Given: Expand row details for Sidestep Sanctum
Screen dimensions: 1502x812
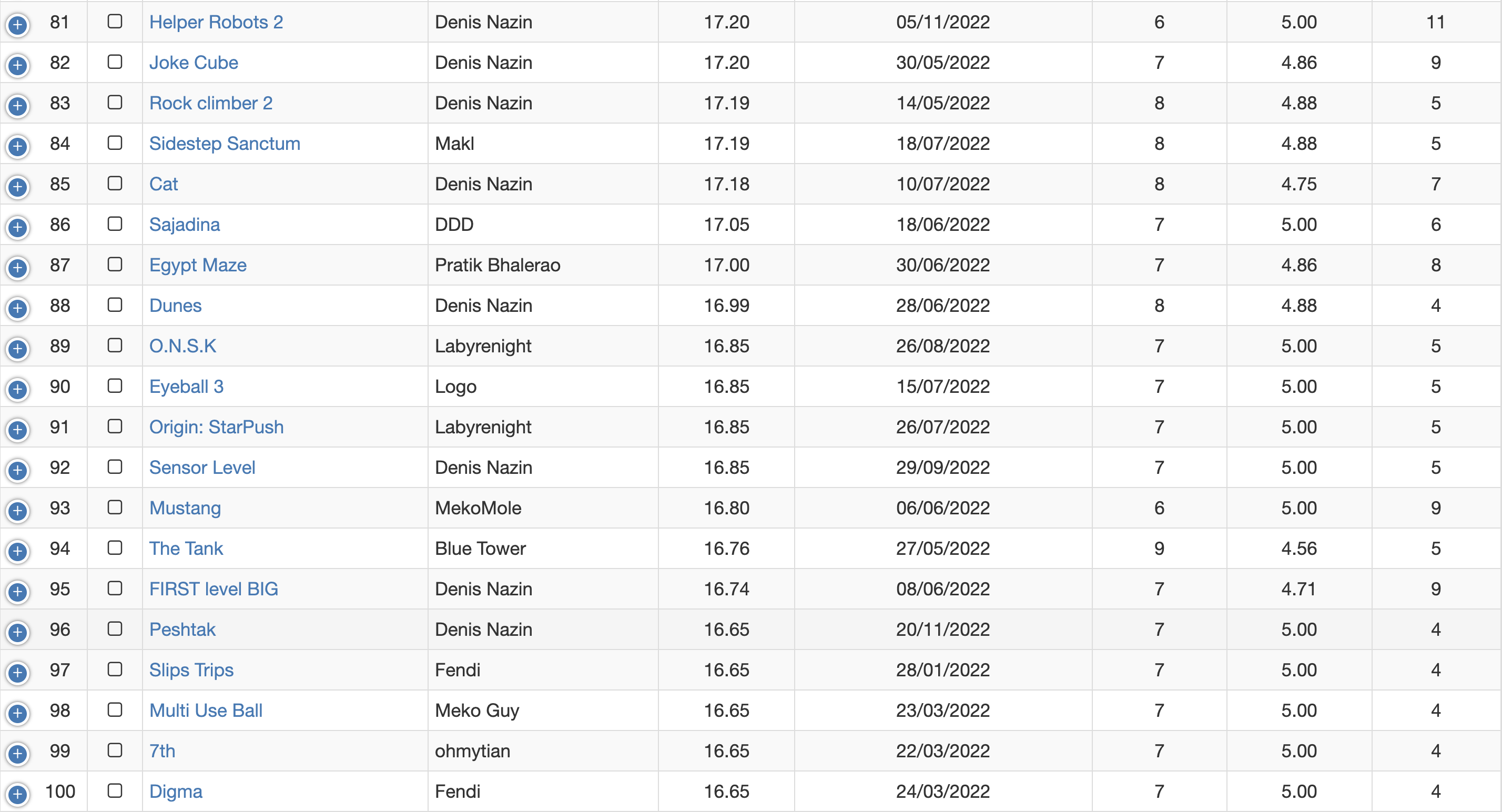Looking at the screenshot, I should pos(17,146).
